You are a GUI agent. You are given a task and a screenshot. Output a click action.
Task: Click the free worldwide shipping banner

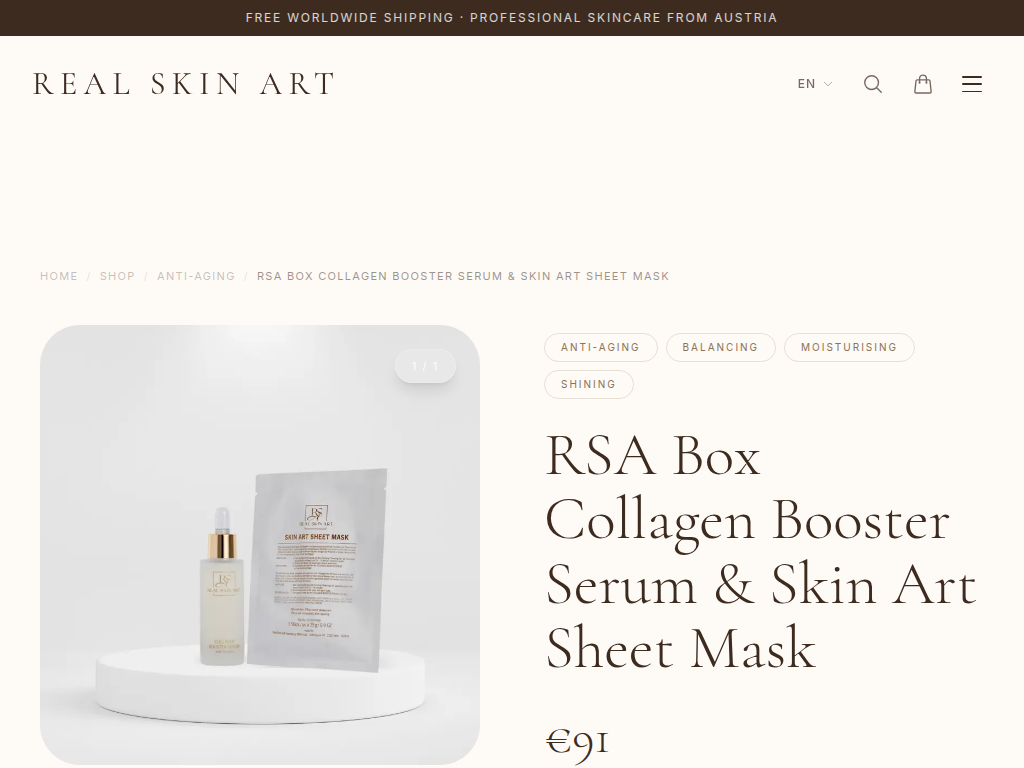(x=512, y=18)
